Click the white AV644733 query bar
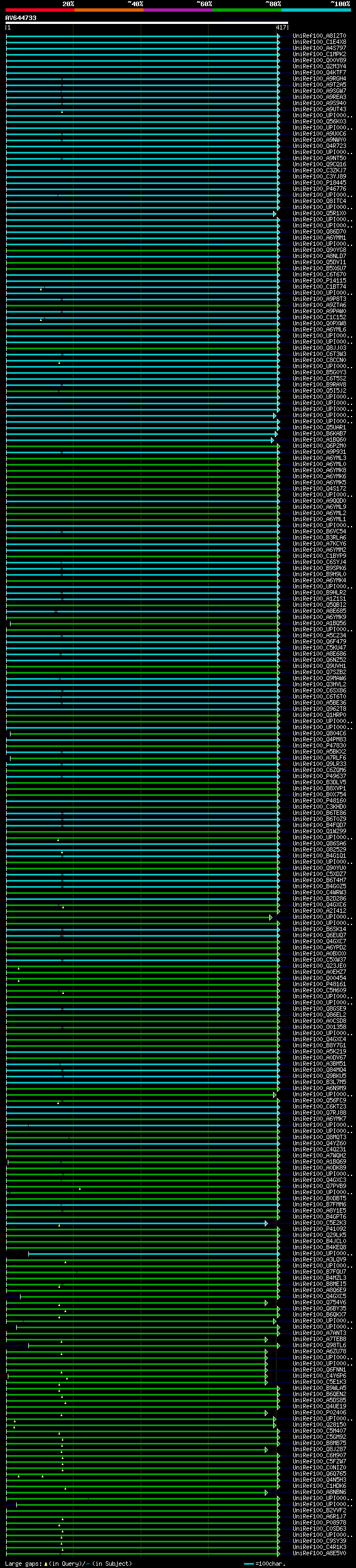This screenshot has width=356, height=1568. pyautogui.click(x=146, y=22)
